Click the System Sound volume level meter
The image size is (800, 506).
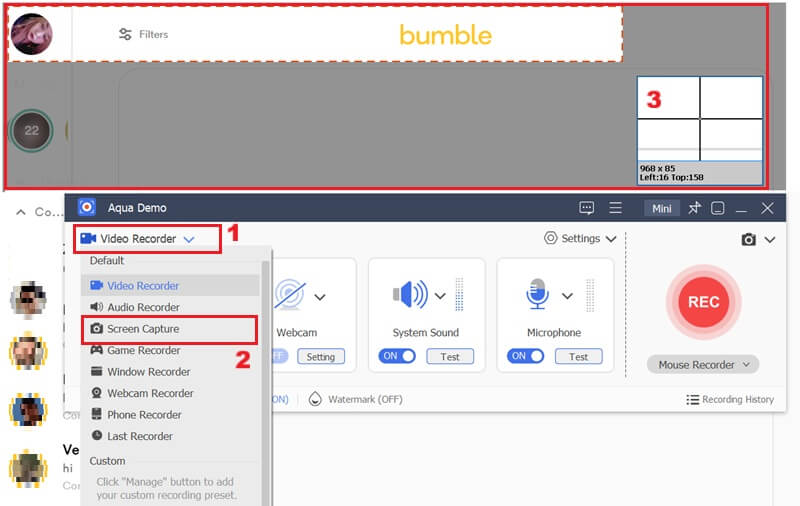[x=460, y=295]
